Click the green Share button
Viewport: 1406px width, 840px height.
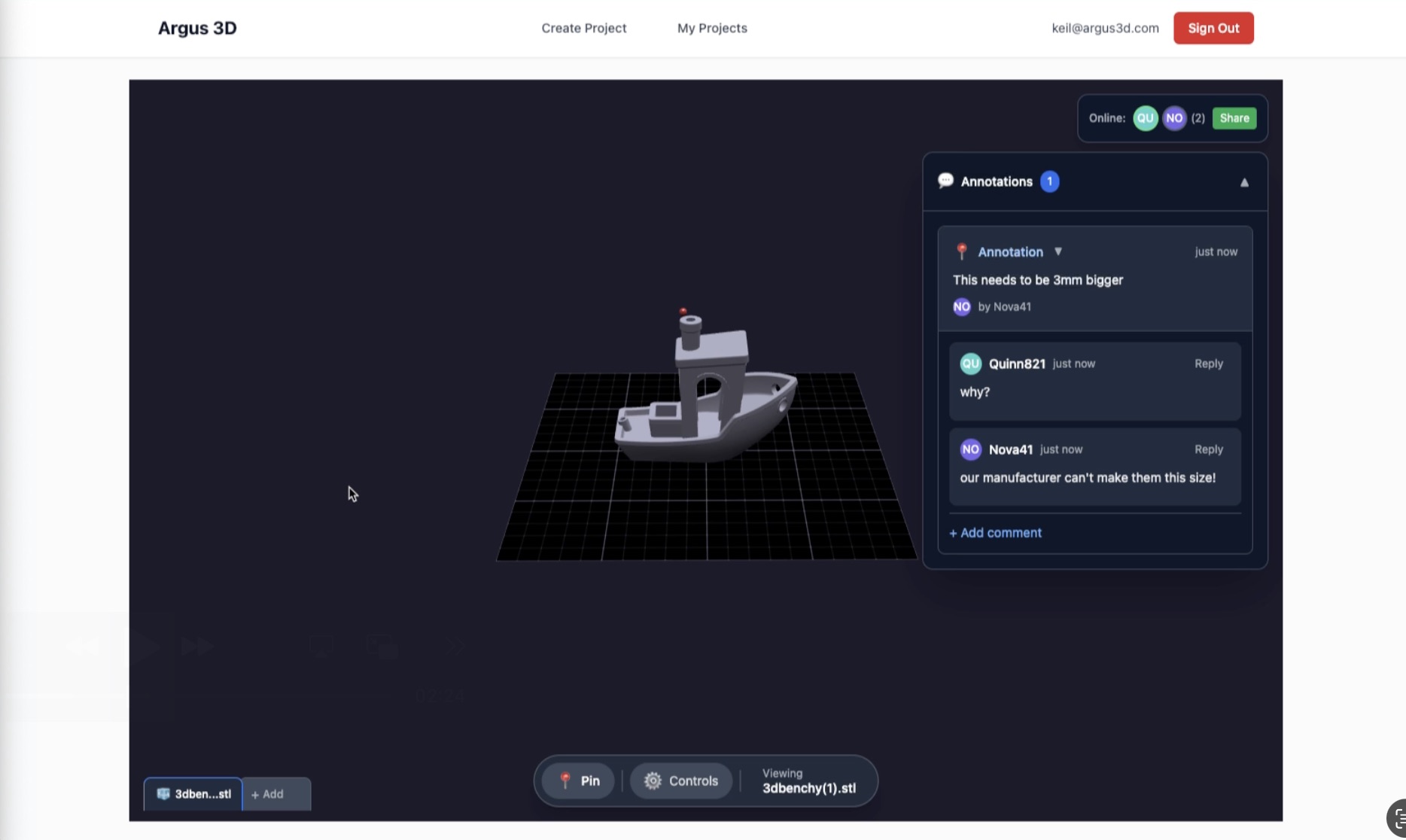point(1234,118)
